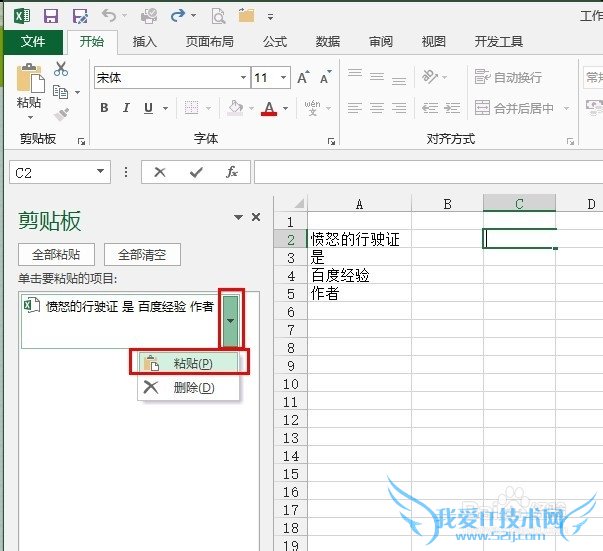603x551 pixels.
Task: Align text left
Action: 355,108
